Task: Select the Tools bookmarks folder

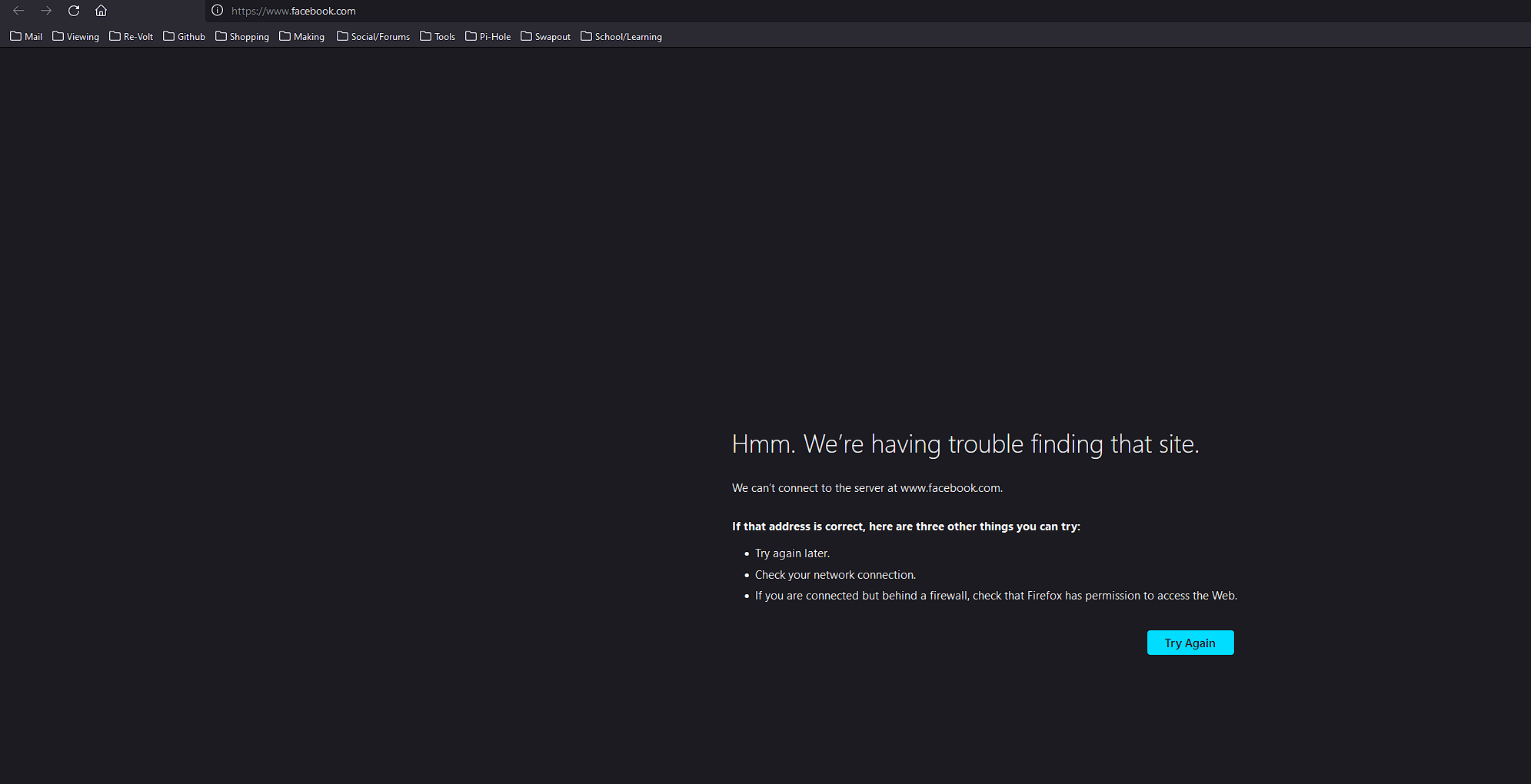Action: (x=438, y=36)
